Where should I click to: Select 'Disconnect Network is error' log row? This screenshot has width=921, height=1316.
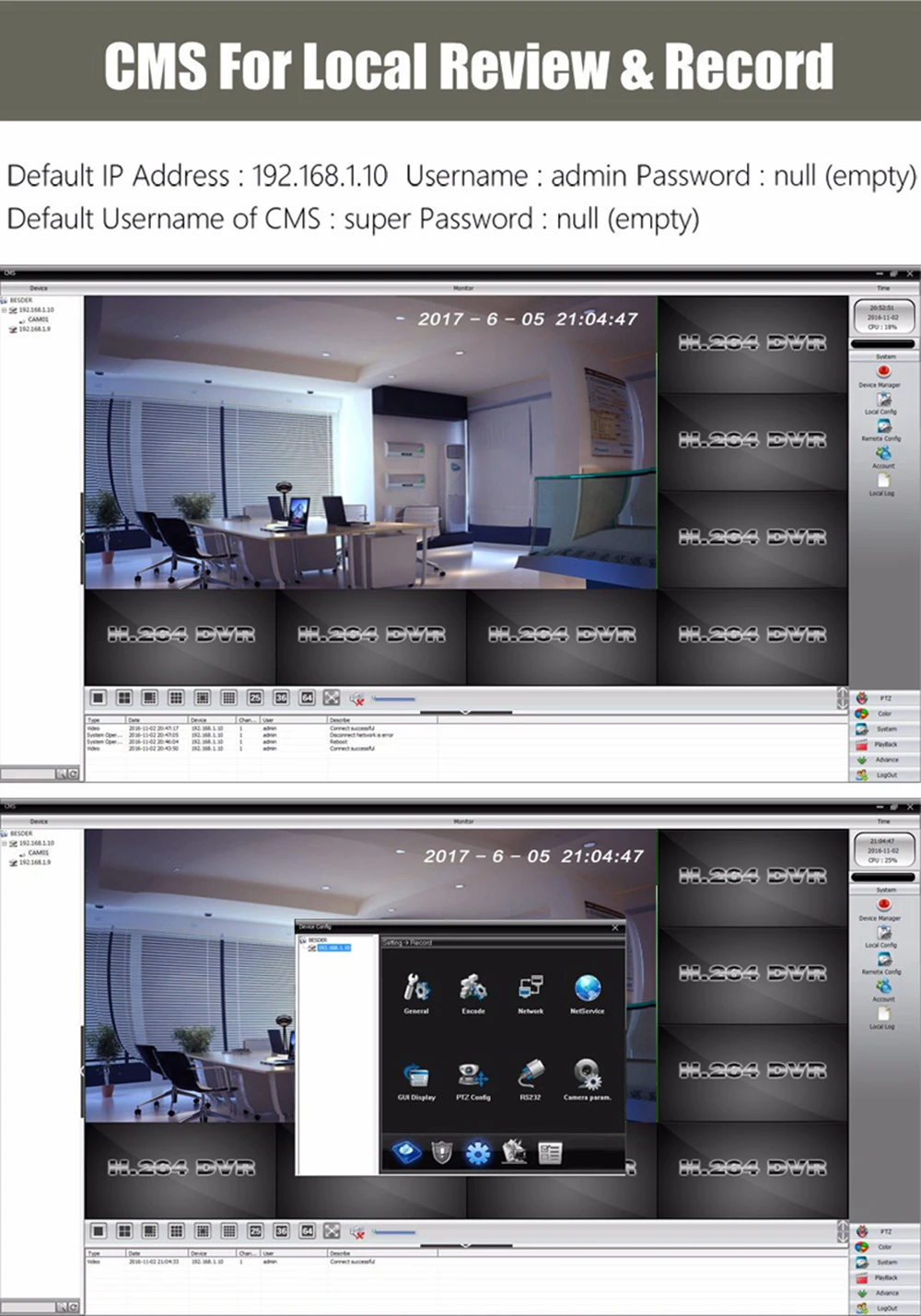coord(262,735)
